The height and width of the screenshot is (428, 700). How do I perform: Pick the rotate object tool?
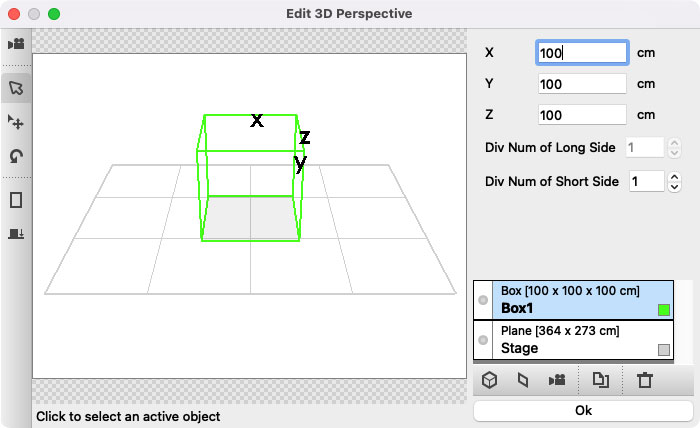coord(16,156)
